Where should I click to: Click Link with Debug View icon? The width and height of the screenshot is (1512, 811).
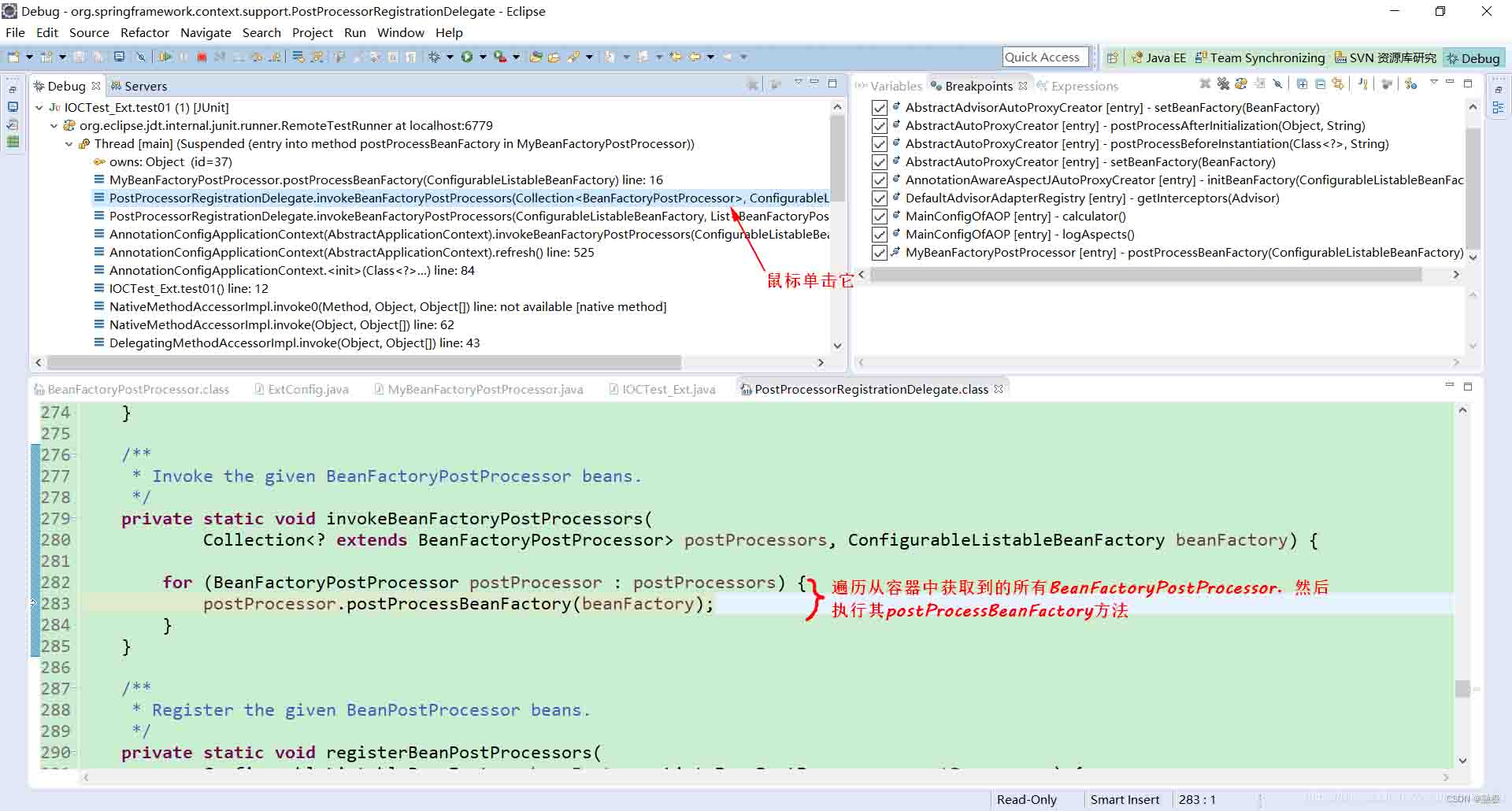pos(1338,83)
